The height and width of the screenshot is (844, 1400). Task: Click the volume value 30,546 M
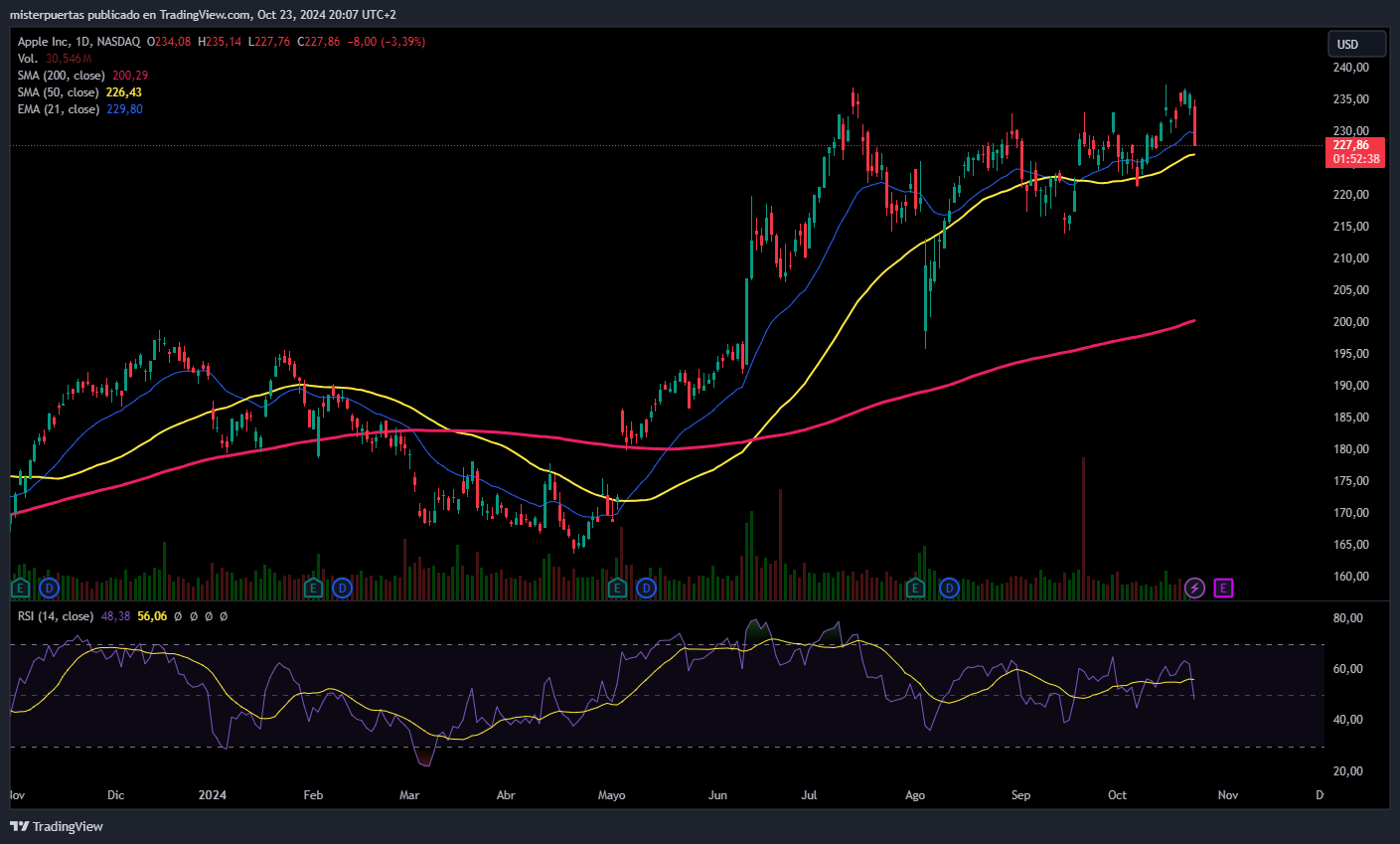click(x=69, y=59)
